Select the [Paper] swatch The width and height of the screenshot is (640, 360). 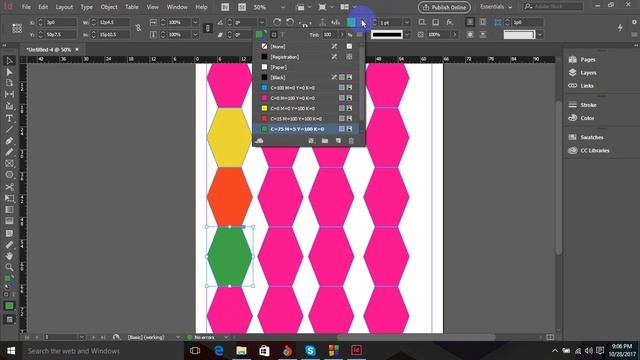307,67
